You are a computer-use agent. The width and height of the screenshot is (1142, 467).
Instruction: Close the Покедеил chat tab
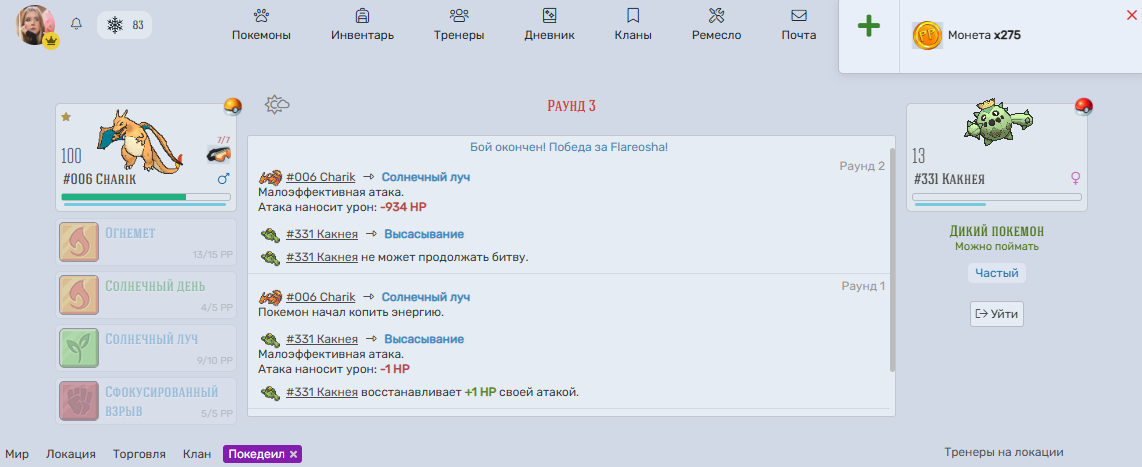[x=294, y=454]
